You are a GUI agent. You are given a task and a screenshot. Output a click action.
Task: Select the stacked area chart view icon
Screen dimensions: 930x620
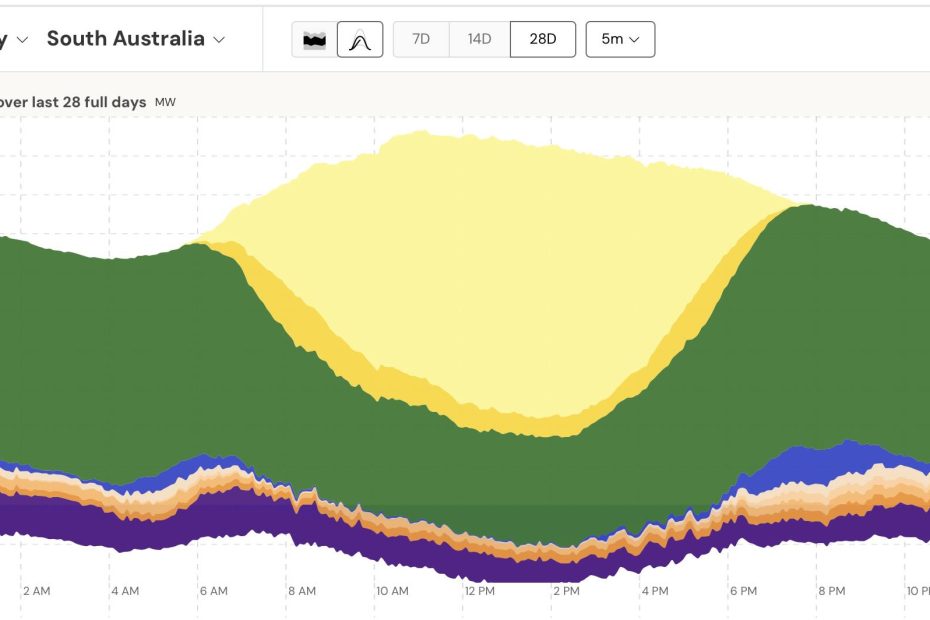tap(314, 38)
